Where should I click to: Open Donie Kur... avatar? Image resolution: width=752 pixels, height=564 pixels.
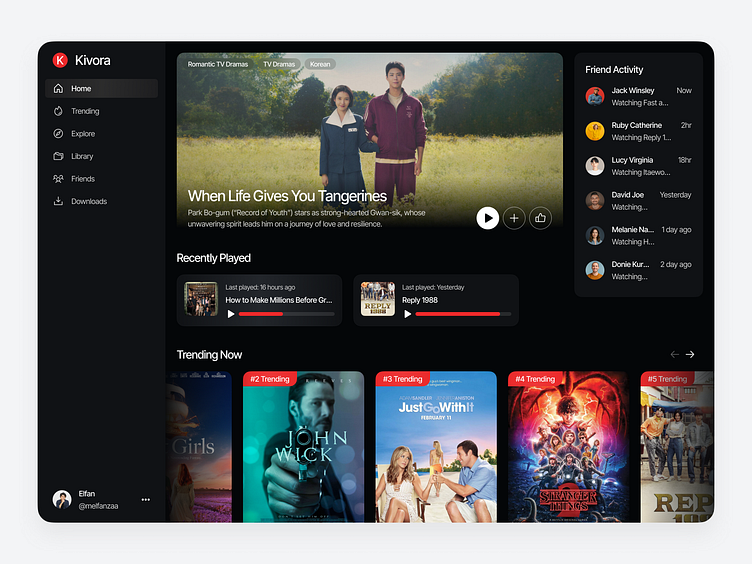[x=595, y=270]
